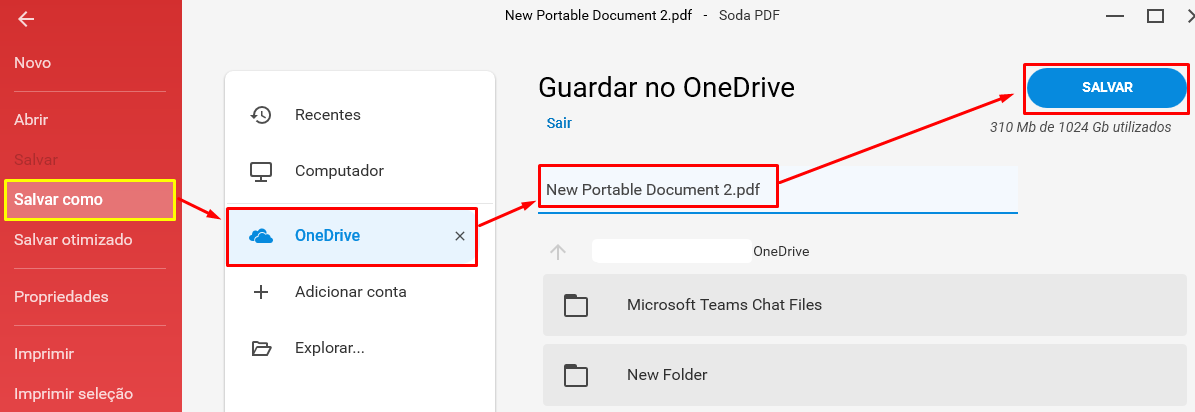Click Adicionar conta label

tap(351, 292)
